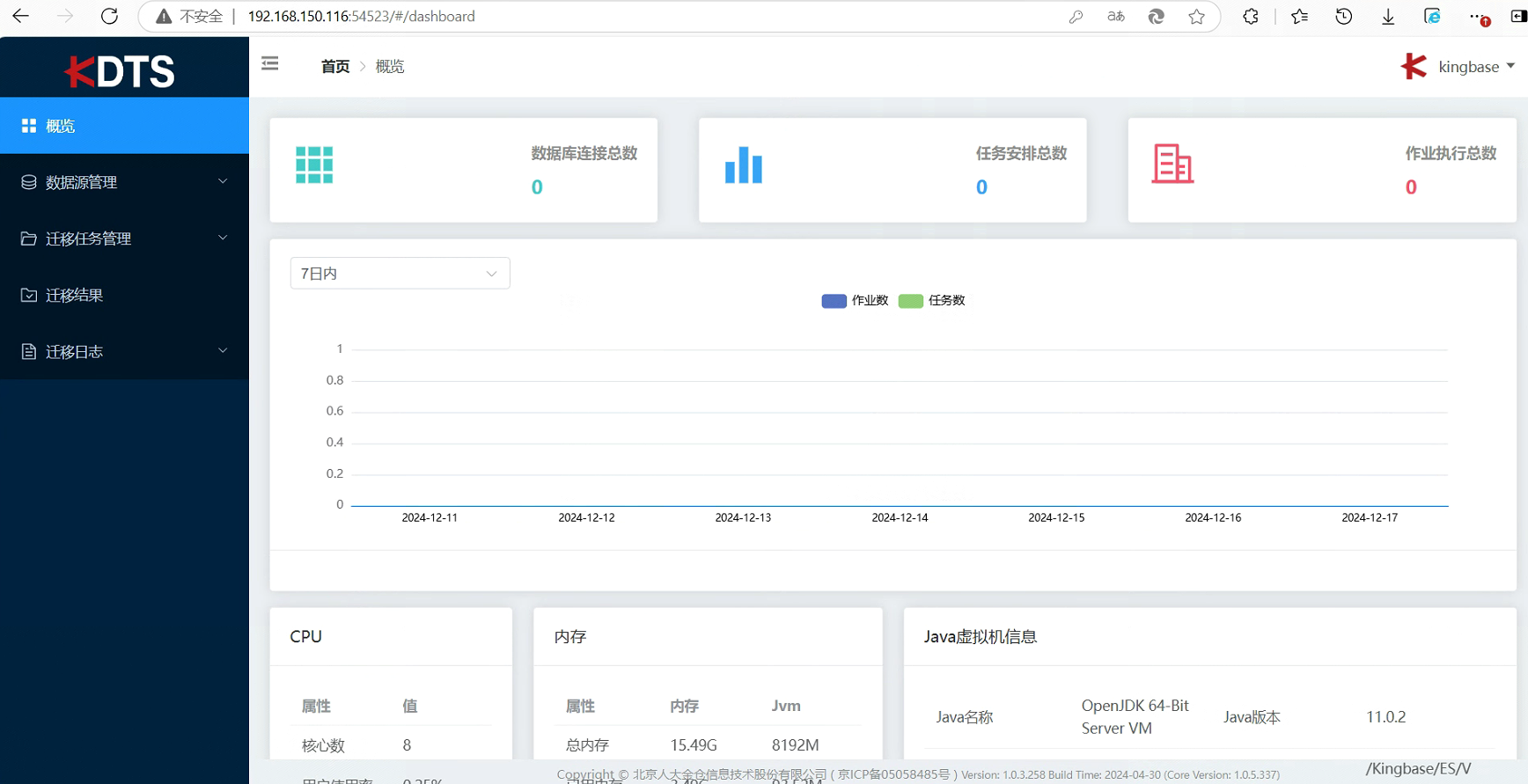1528x784 pixels.
Task: Open the browser Edge sidebar app icon
Action: point(1432,17)
